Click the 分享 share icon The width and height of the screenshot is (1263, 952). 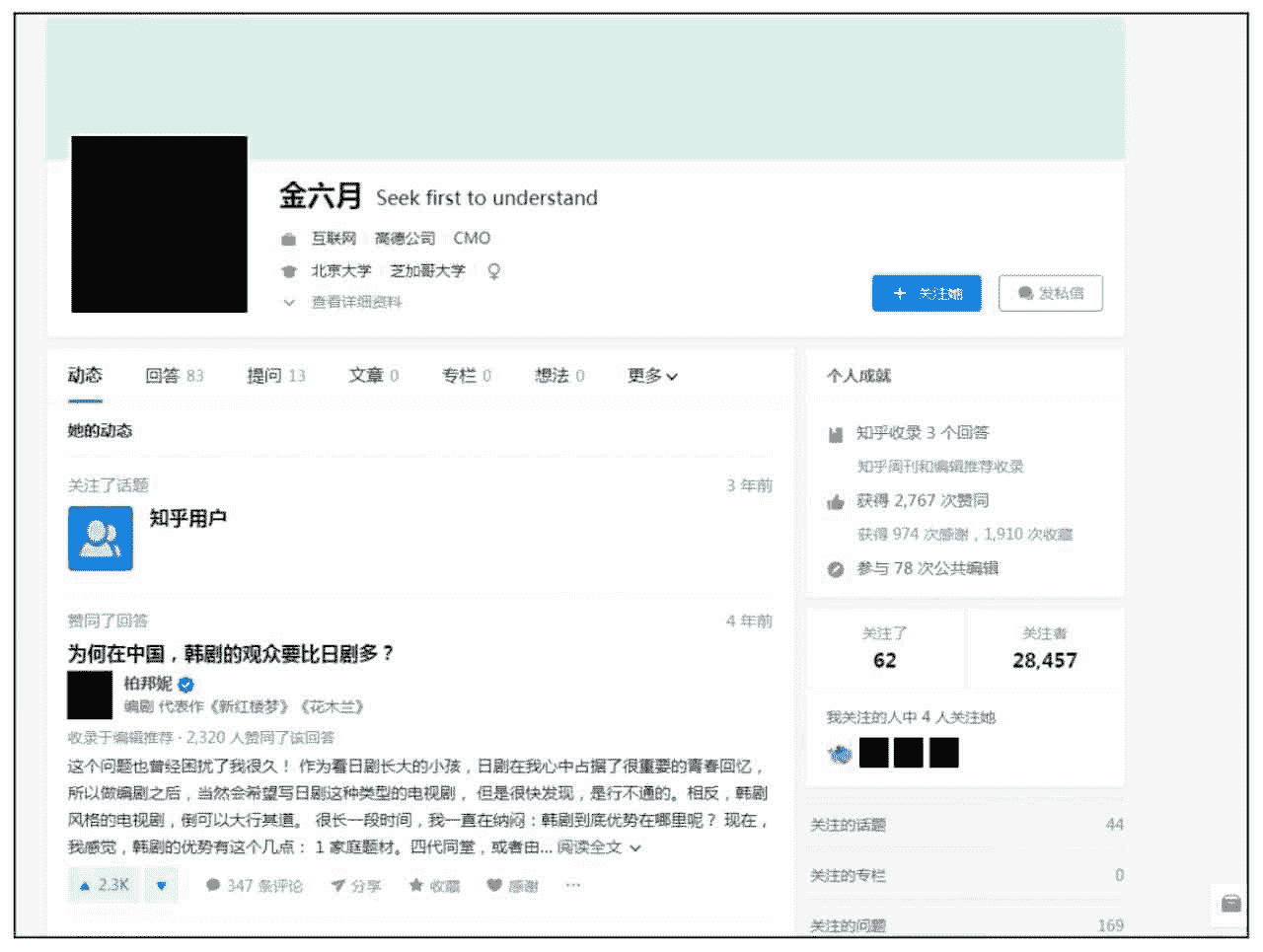(338, 886)
